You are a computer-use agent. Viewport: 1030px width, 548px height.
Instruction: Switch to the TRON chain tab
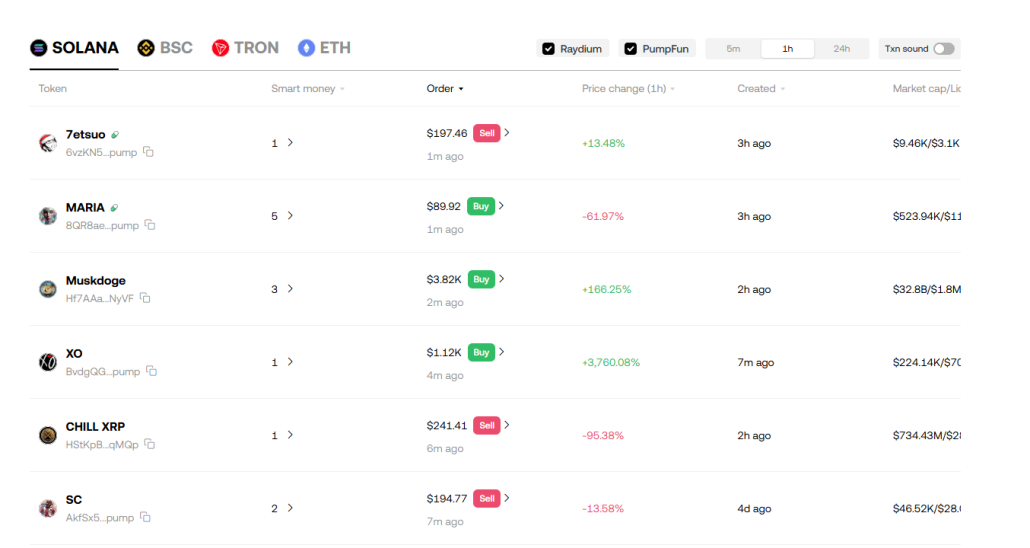coord(245,48)
